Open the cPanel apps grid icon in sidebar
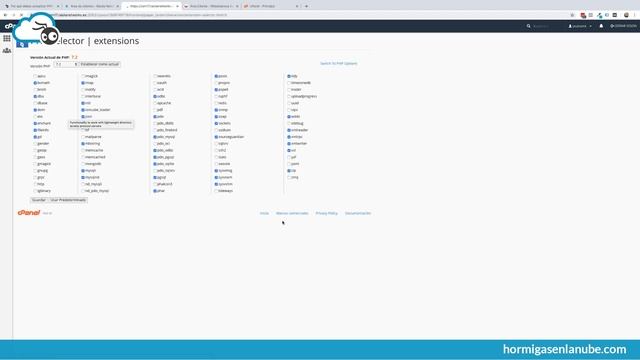Screen dimensions: 640x360 point(7,38)
